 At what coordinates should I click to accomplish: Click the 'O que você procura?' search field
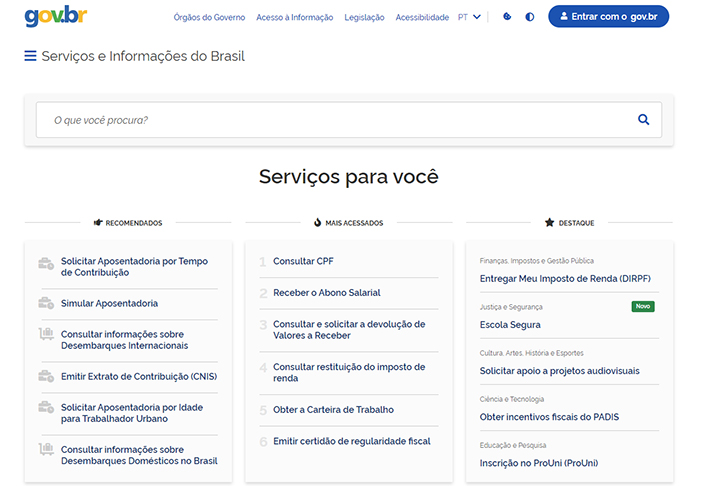coord(330,120)
